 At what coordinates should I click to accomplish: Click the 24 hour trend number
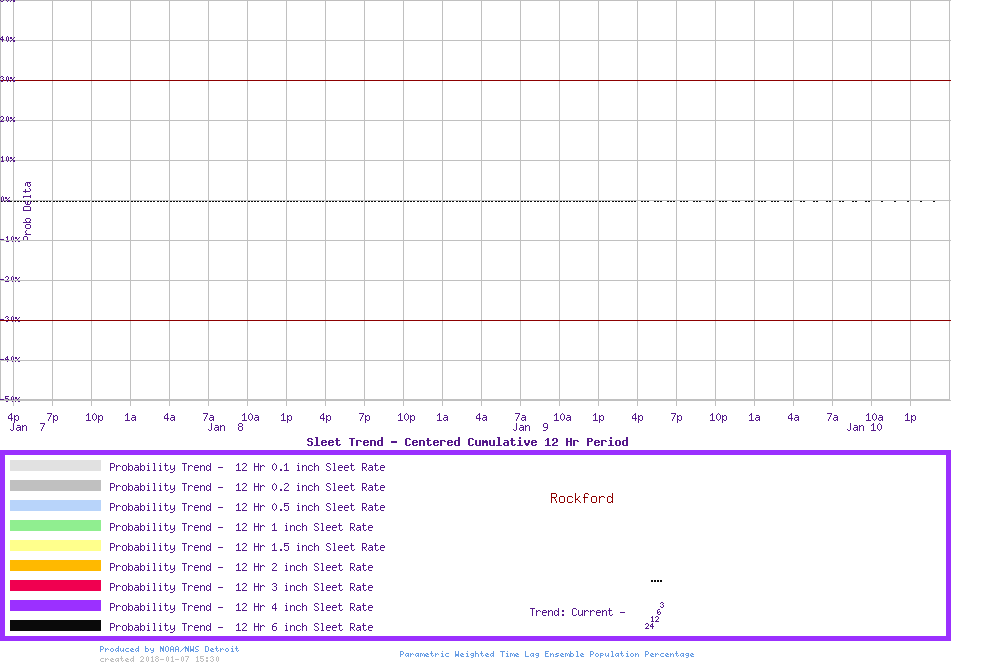click(649, 626)
